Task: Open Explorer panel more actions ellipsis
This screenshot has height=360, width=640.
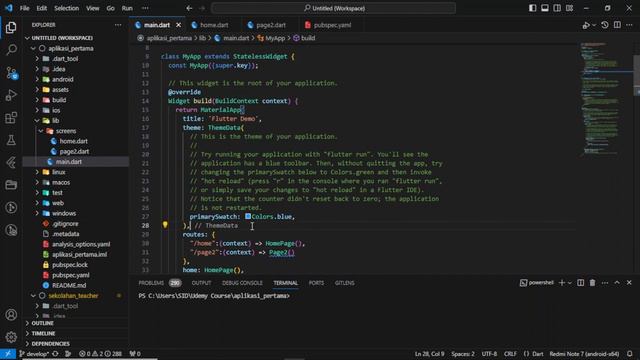Action: [x=118, y=25]
